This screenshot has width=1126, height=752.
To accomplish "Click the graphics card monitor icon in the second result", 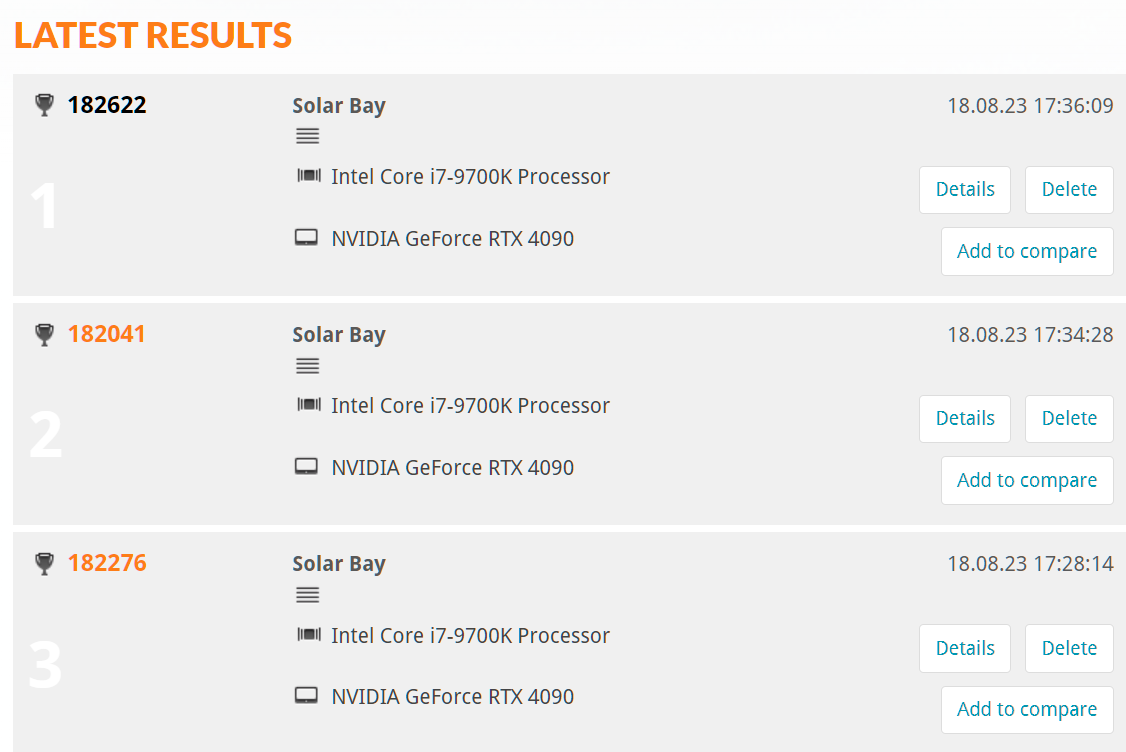I will [x=306, y=467].
